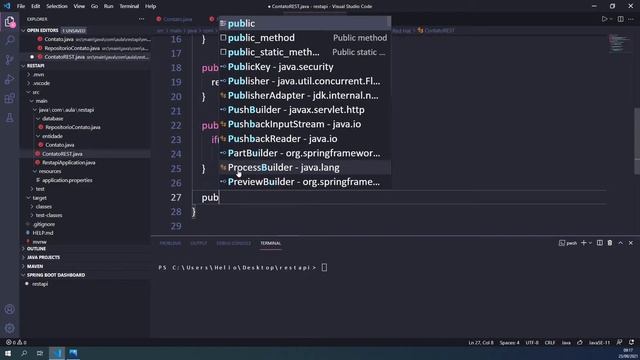Open launch profile dropdown next to pwsh
The height and width of the screenshot is (360, 640).
(590, 243)
